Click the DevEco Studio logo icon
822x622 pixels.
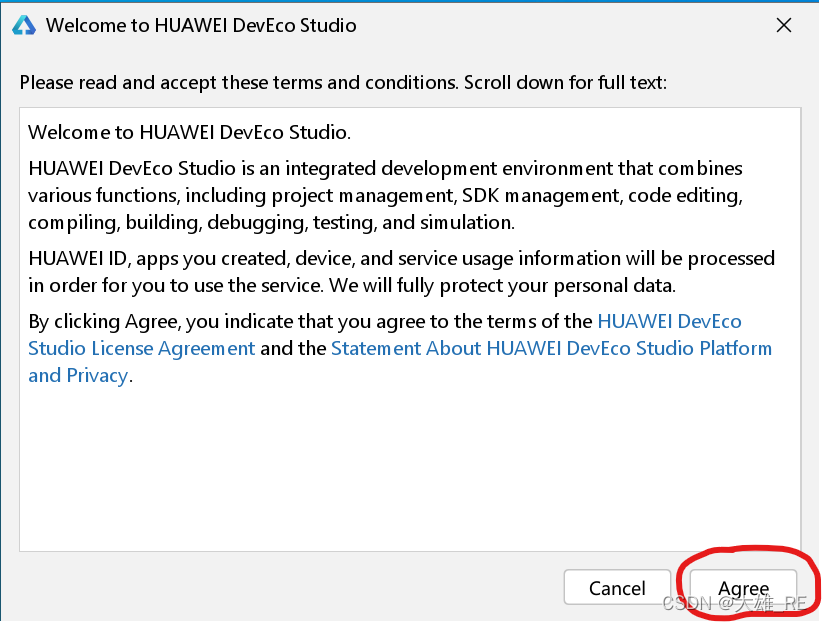24,25
